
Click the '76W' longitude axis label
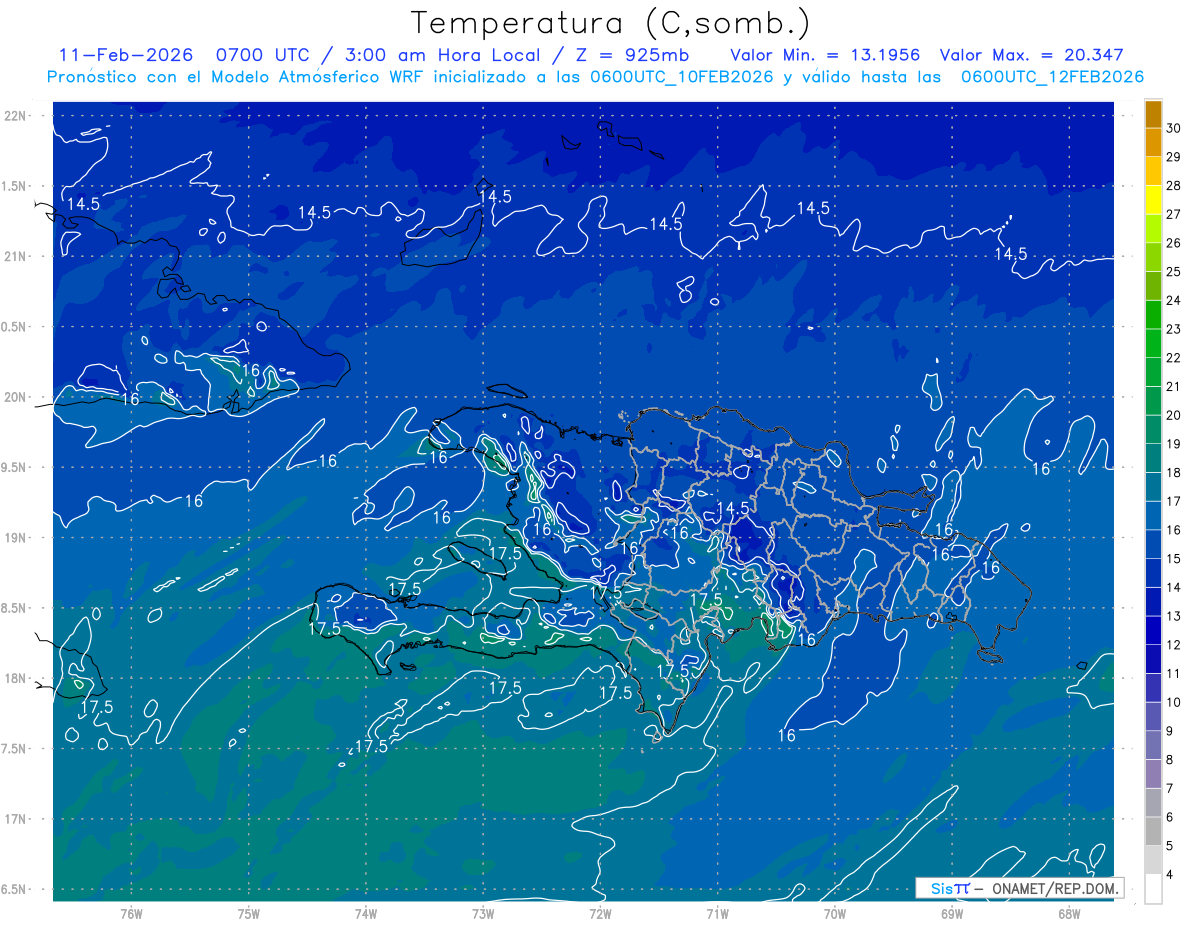click(131, 913)
